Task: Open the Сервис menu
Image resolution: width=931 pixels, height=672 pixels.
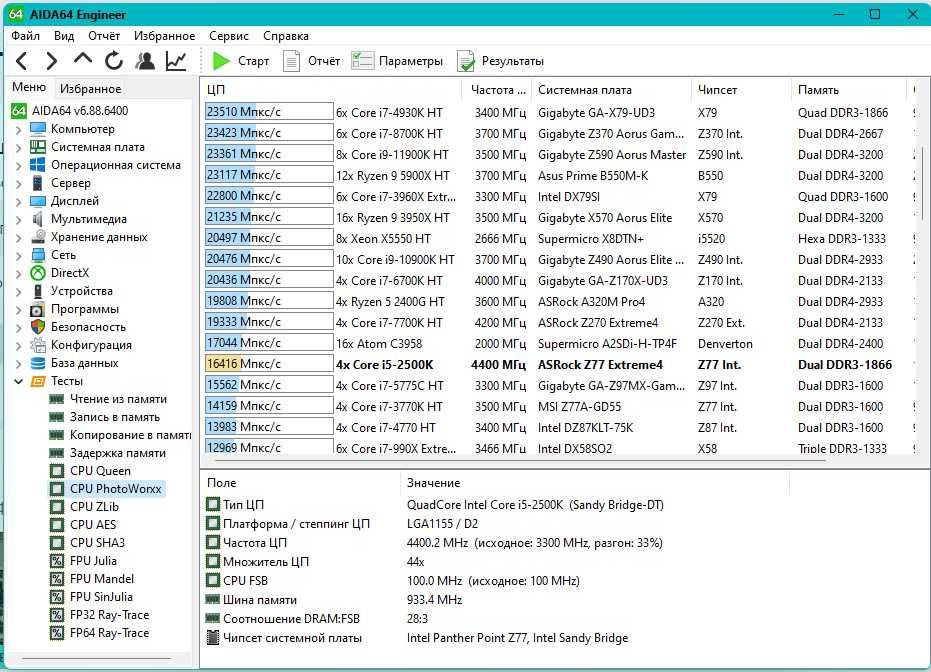Action: (x=229, y=36)
